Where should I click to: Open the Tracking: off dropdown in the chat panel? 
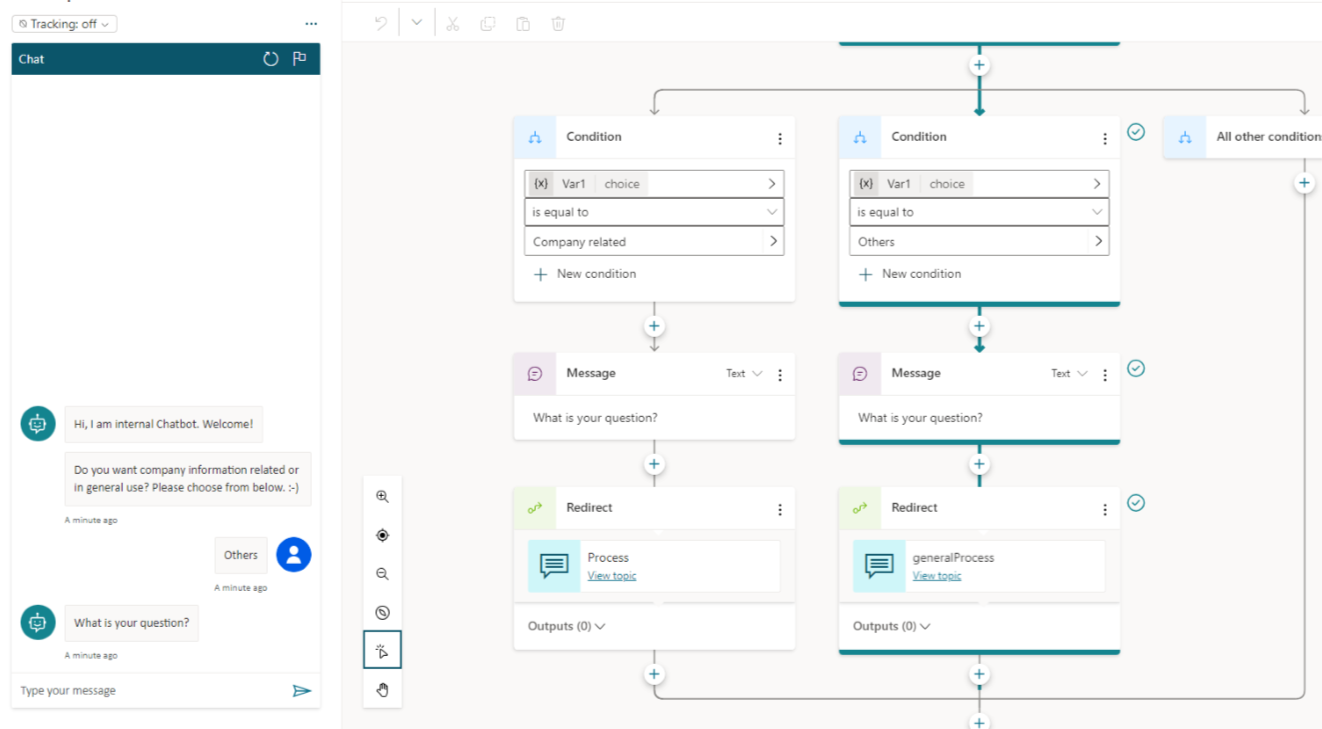click(x=64, y=23)
